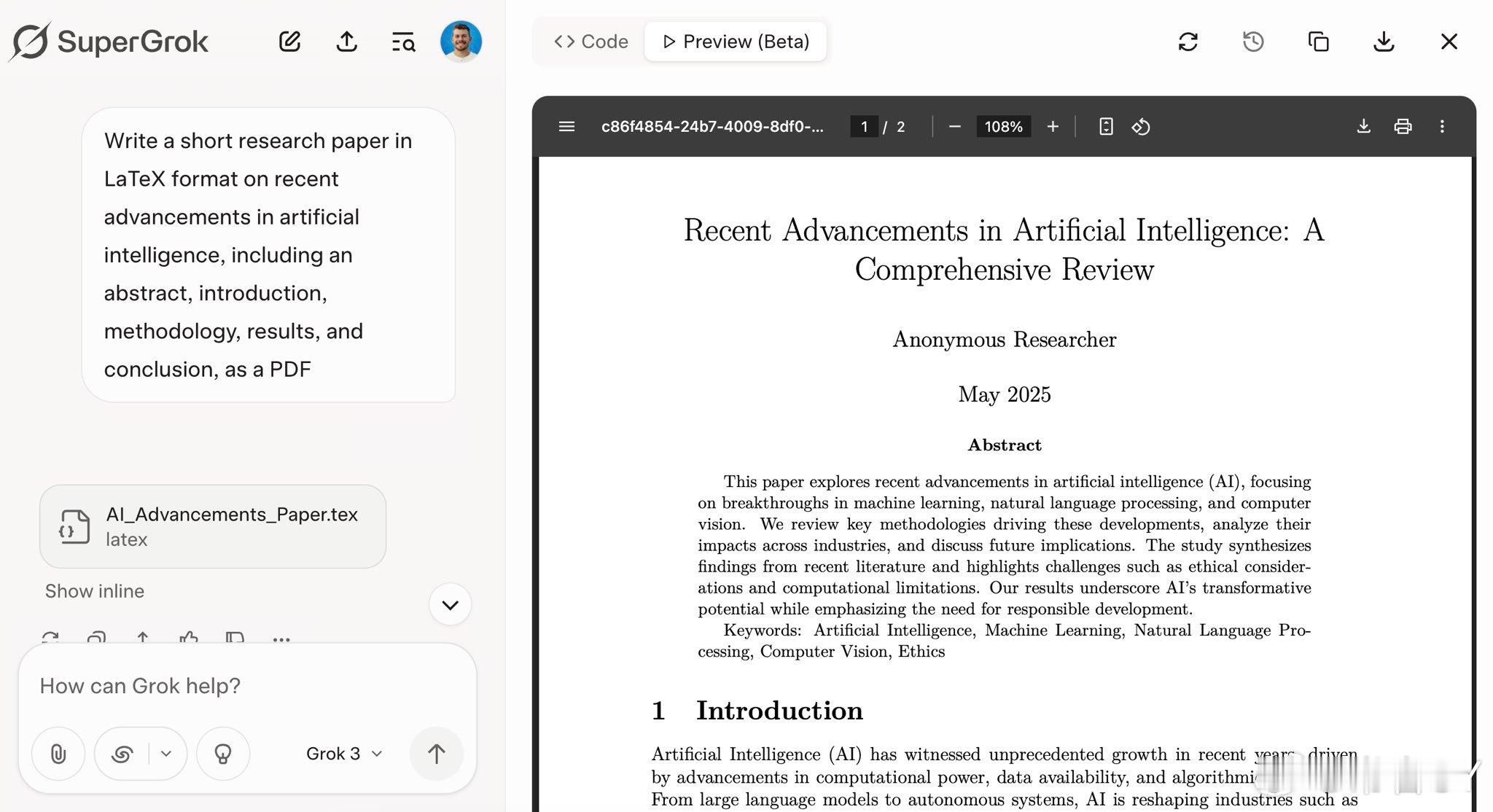This screenshot has height=812, width=1493.
Task: Click the fit to page icon
Action: point(1106,127)
